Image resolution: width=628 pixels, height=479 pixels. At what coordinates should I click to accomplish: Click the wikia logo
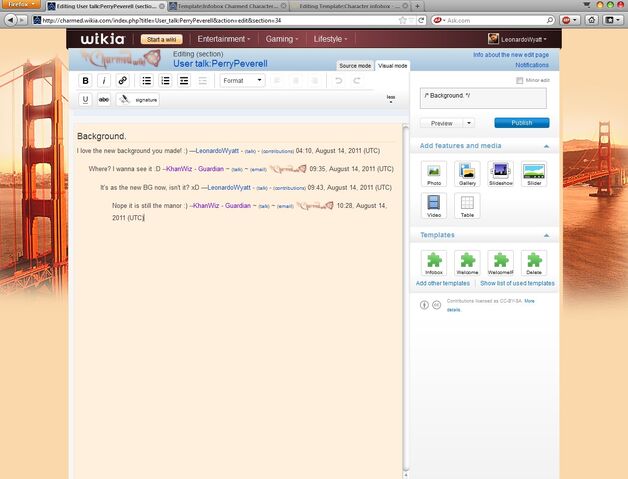point(103,39)
